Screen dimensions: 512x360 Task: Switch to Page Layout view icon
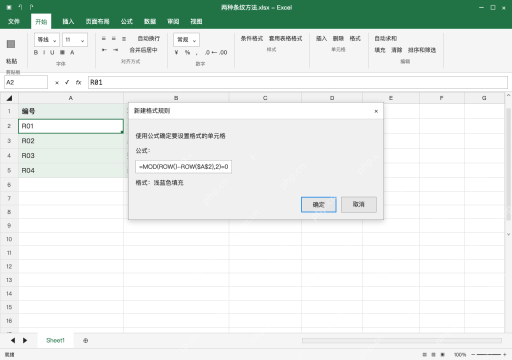click(x=433, y=355)
